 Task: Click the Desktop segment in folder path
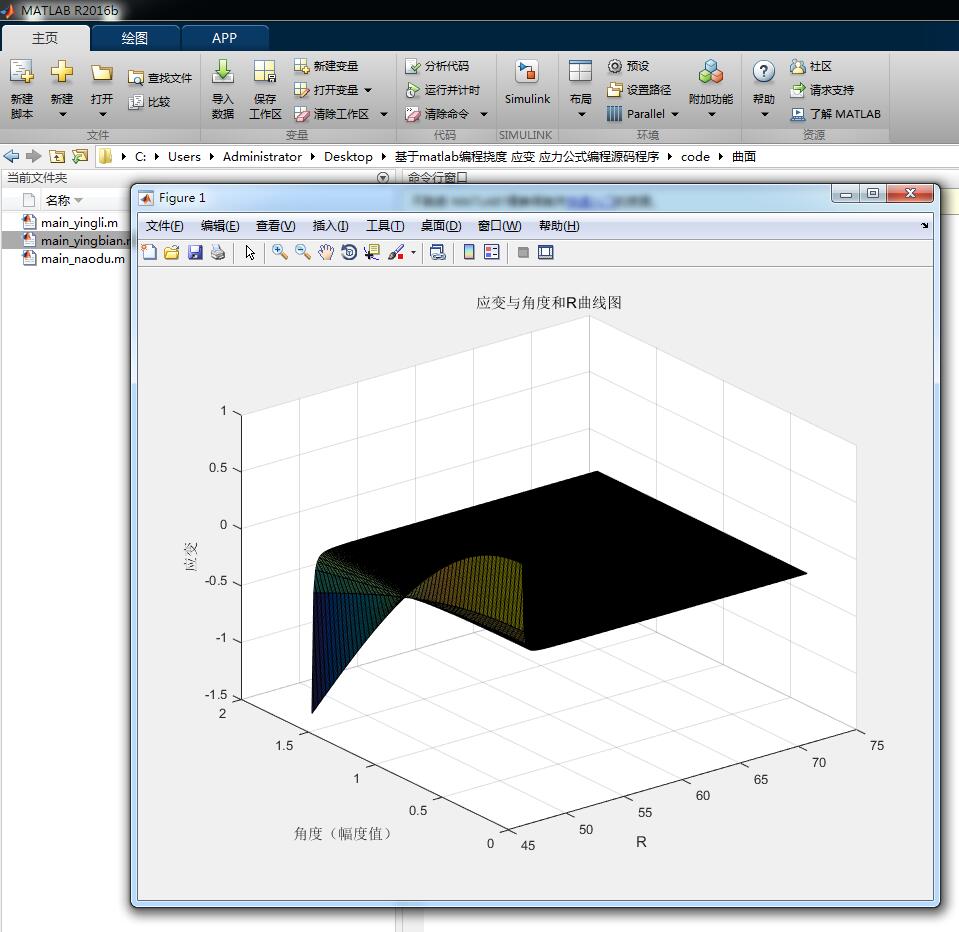pyautogui.click(x=348, y=157)
